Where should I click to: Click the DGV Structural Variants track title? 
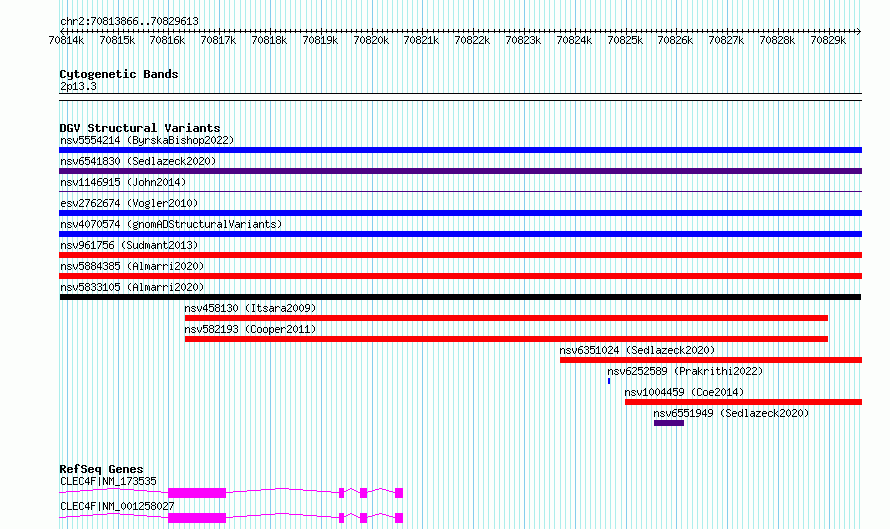coord(140,128)
